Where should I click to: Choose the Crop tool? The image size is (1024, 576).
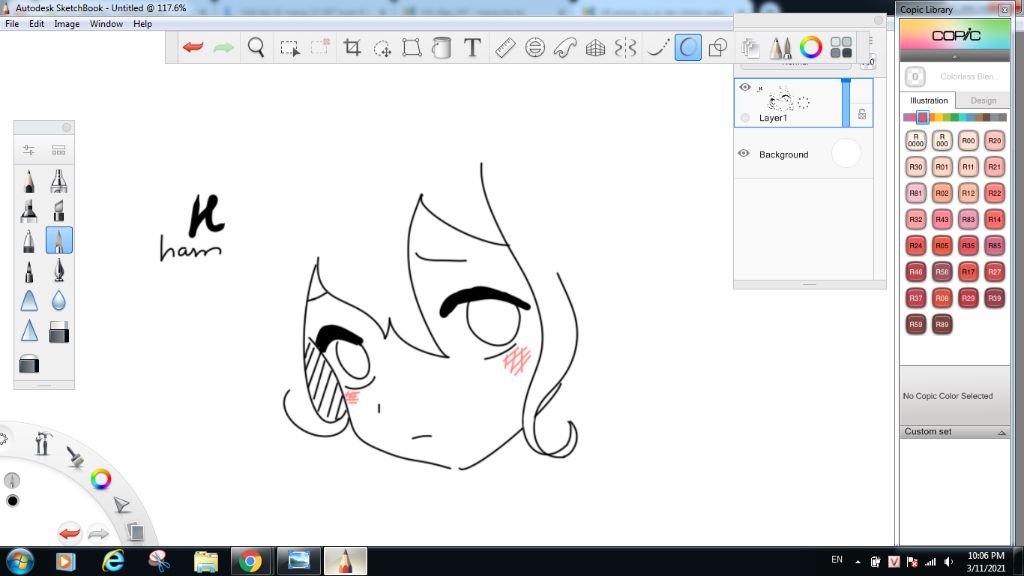click(352, 48)
